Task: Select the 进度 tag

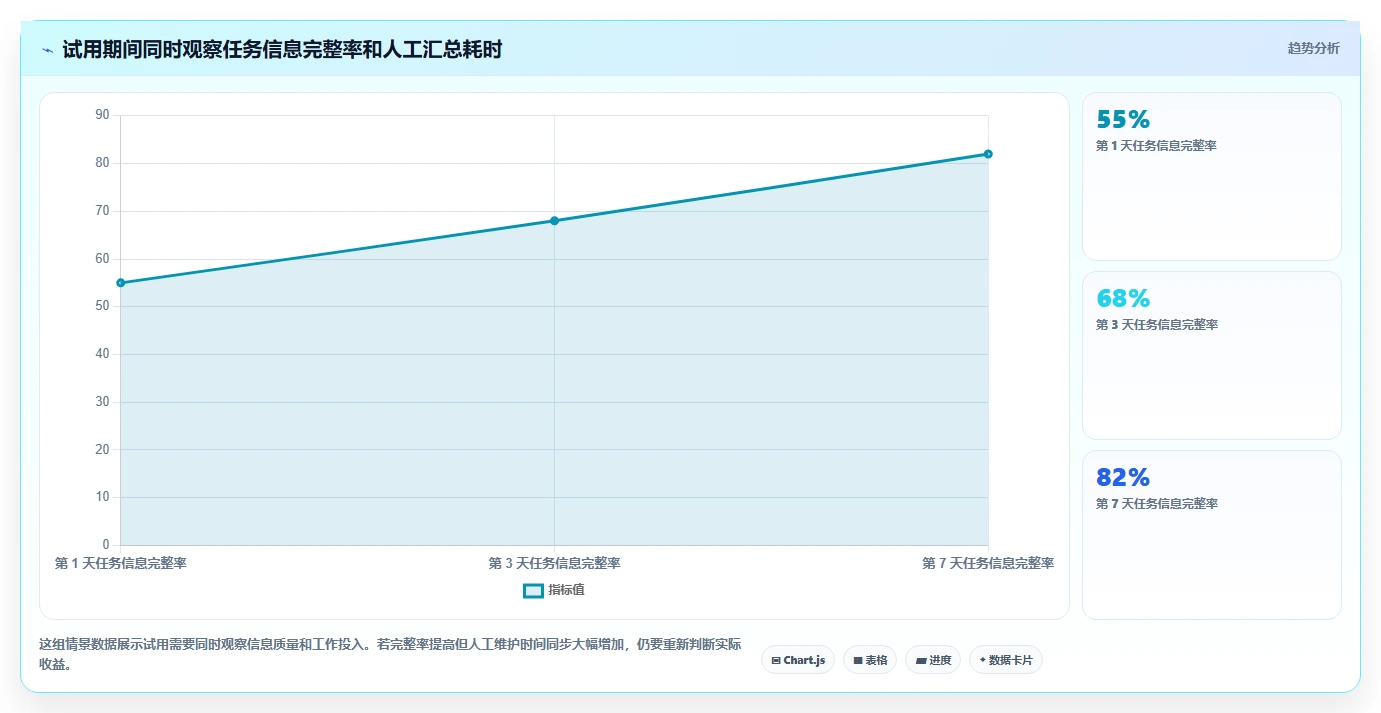Action: pos(933,660)
